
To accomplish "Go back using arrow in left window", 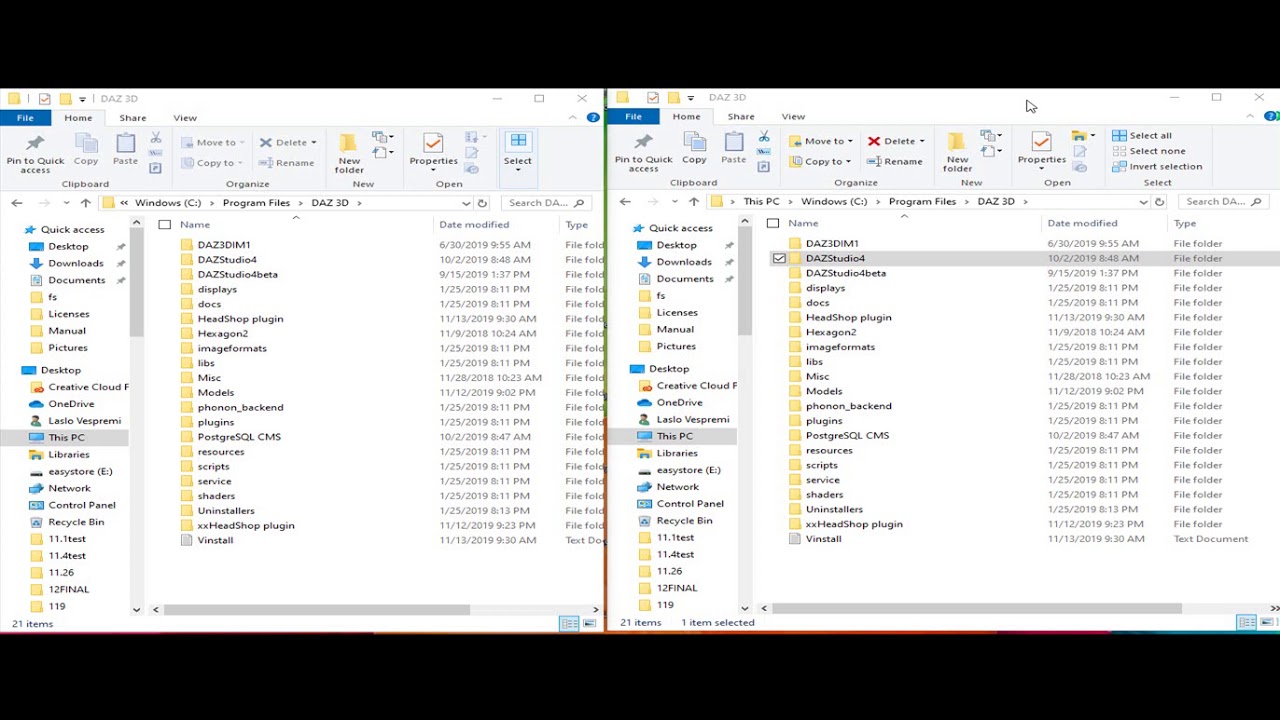I will tap(17, 203).
